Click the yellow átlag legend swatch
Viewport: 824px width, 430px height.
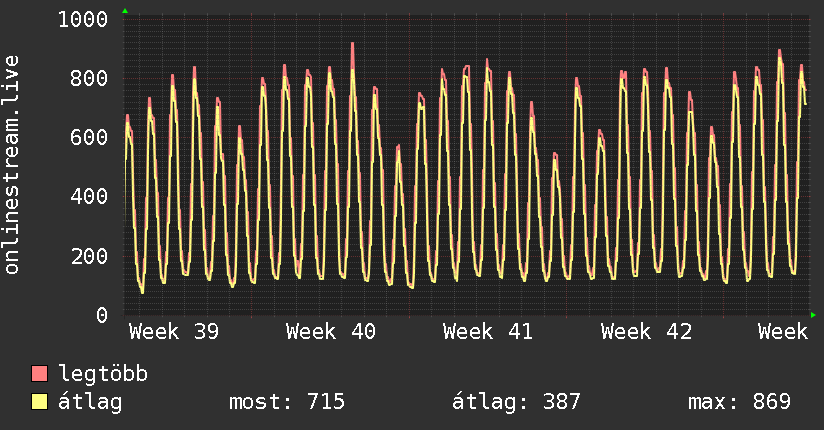coord(39,402)
